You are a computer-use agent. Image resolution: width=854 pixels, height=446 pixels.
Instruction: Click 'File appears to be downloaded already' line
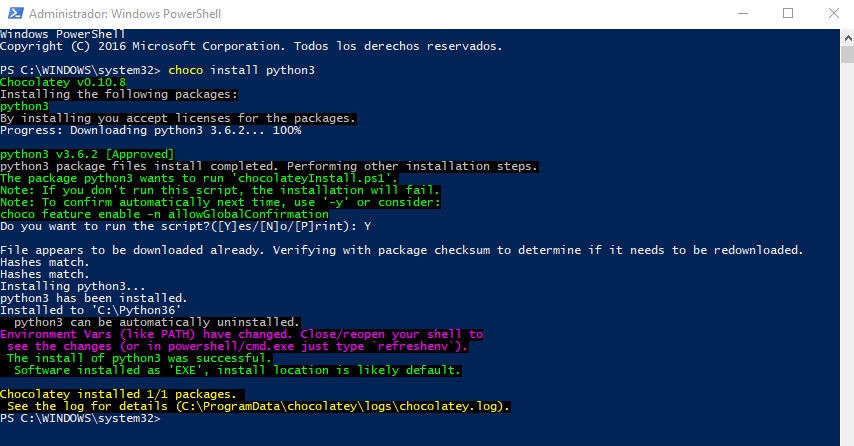[402, 250]
